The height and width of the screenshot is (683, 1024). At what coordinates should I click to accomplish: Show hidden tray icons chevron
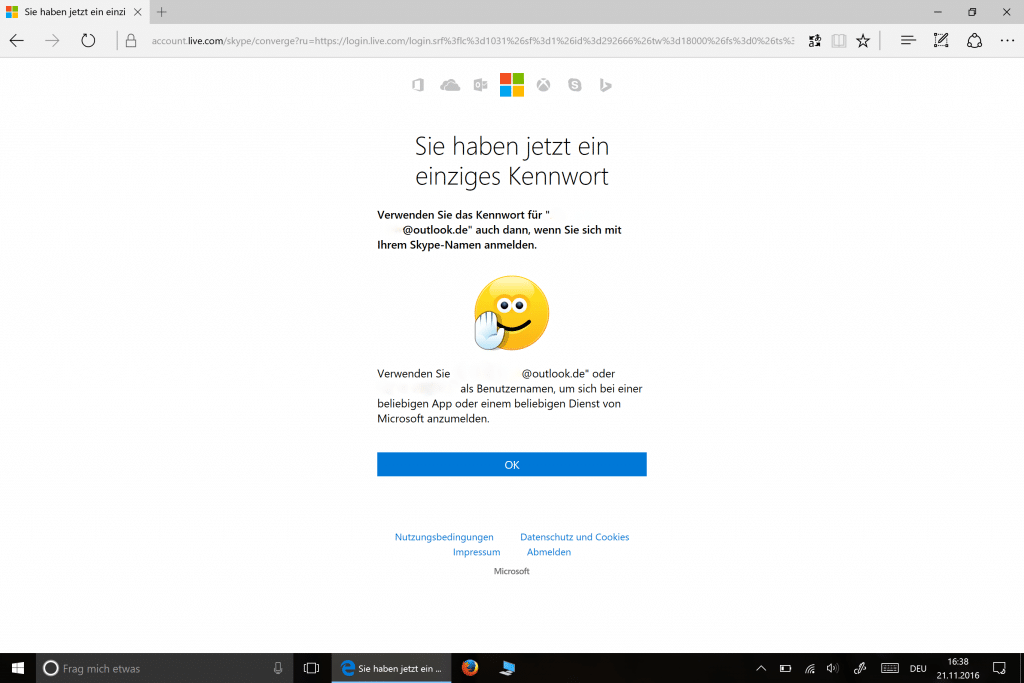click(761, 668)
